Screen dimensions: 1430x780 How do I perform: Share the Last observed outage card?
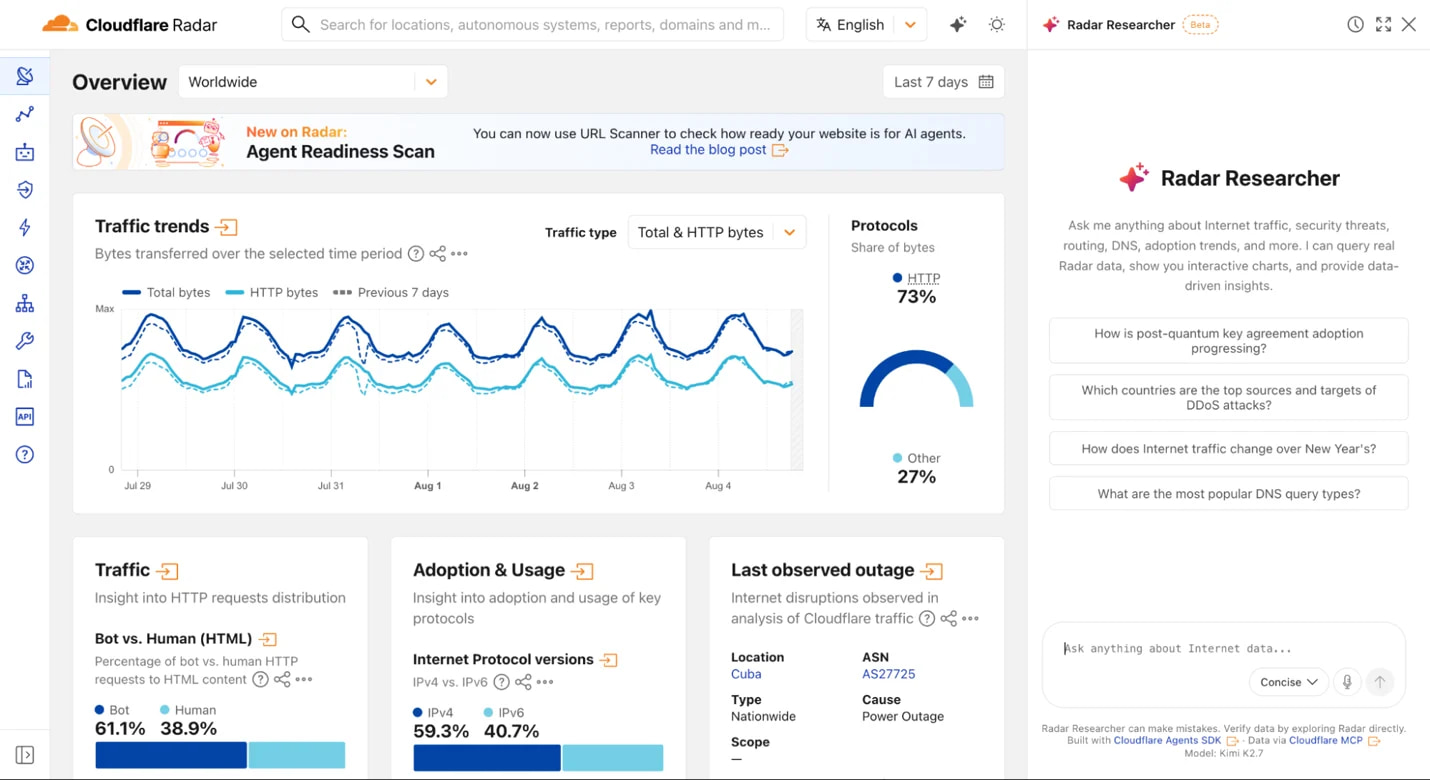pos(949,619)
